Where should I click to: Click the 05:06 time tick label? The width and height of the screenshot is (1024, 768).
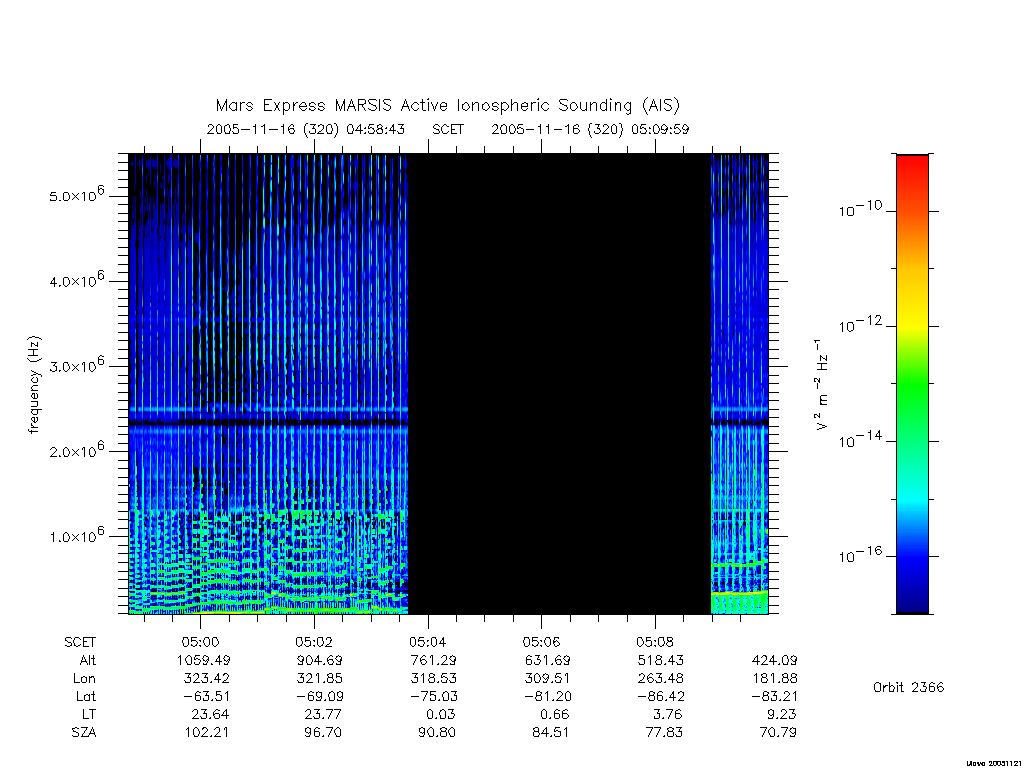[541, 642]
